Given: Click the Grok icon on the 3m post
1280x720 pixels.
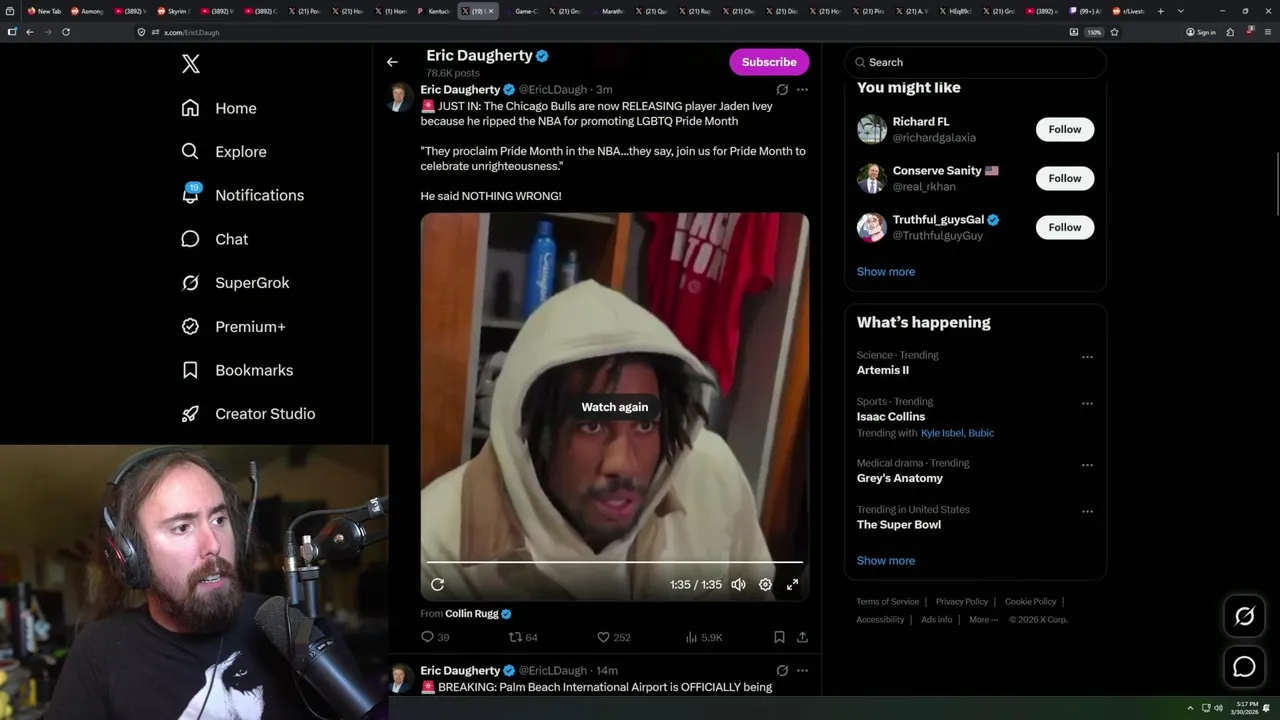Looking at the screenshot, I should pos(782,89).
